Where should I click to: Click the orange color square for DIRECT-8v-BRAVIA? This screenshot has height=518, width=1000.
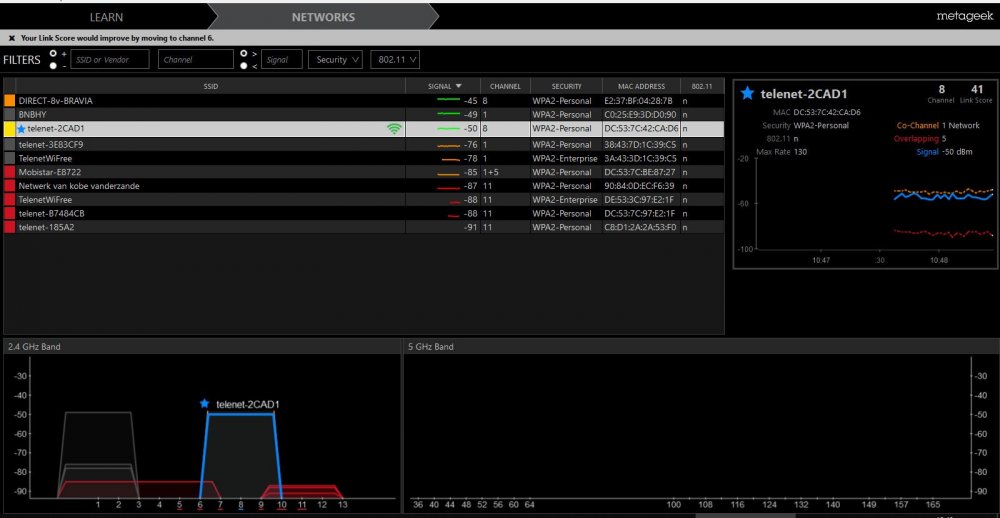pos(9,101)
